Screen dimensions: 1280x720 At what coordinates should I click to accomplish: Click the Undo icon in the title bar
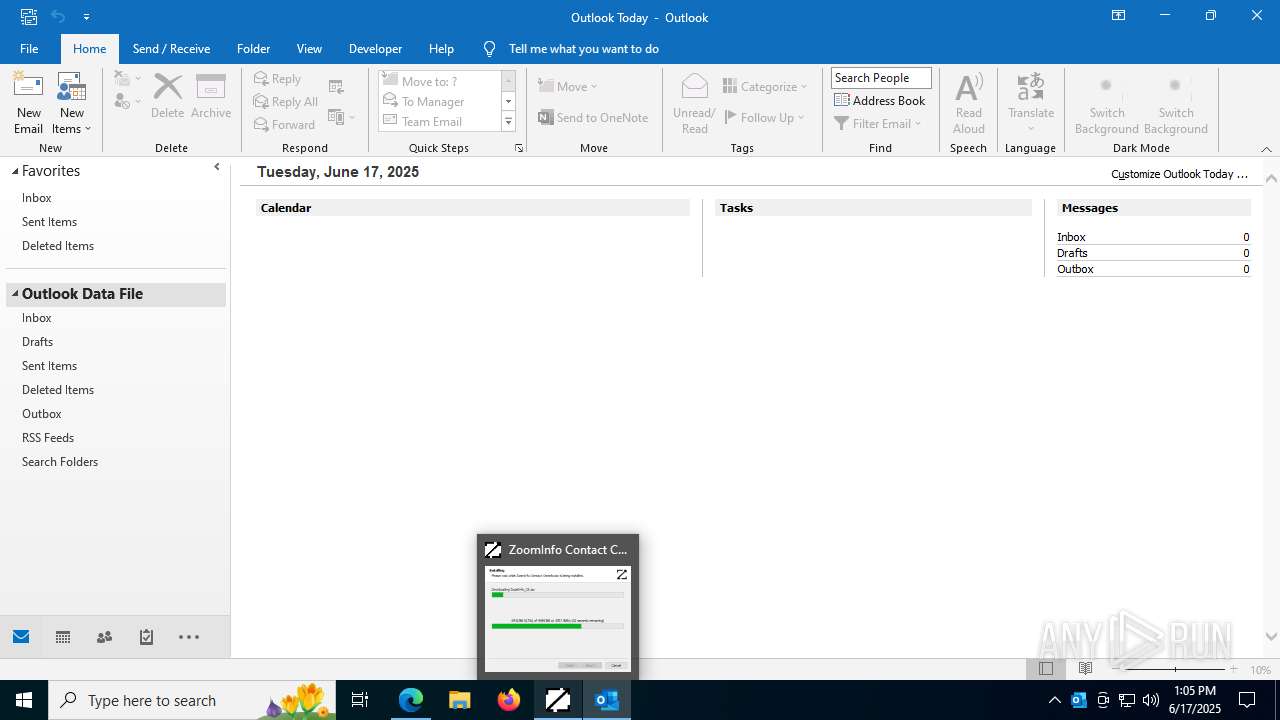pos(58,16)
